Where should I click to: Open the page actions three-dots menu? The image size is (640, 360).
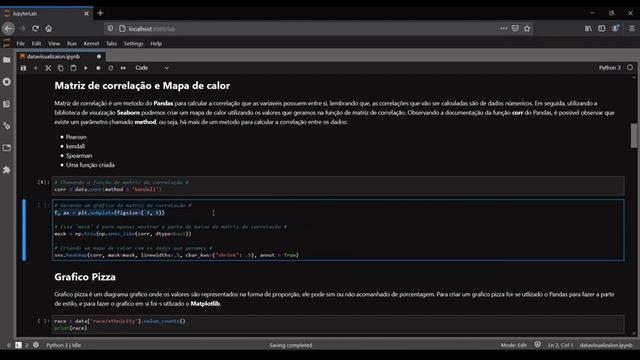click(503, 29)
